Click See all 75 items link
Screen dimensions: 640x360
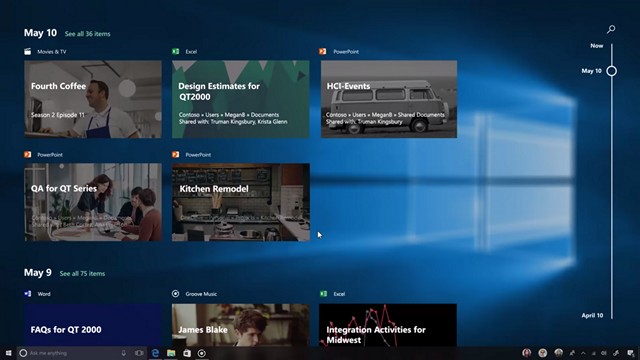point(82,273)
